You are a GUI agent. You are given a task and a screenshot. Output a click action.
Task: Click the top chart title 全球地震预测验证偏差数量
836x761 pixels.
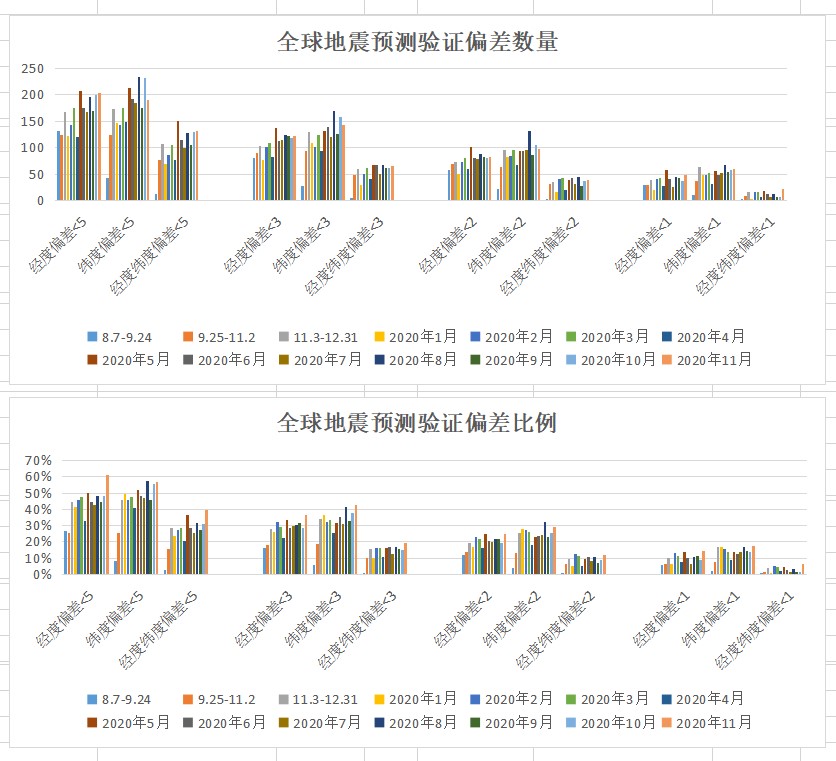click(x=417, y=42)
